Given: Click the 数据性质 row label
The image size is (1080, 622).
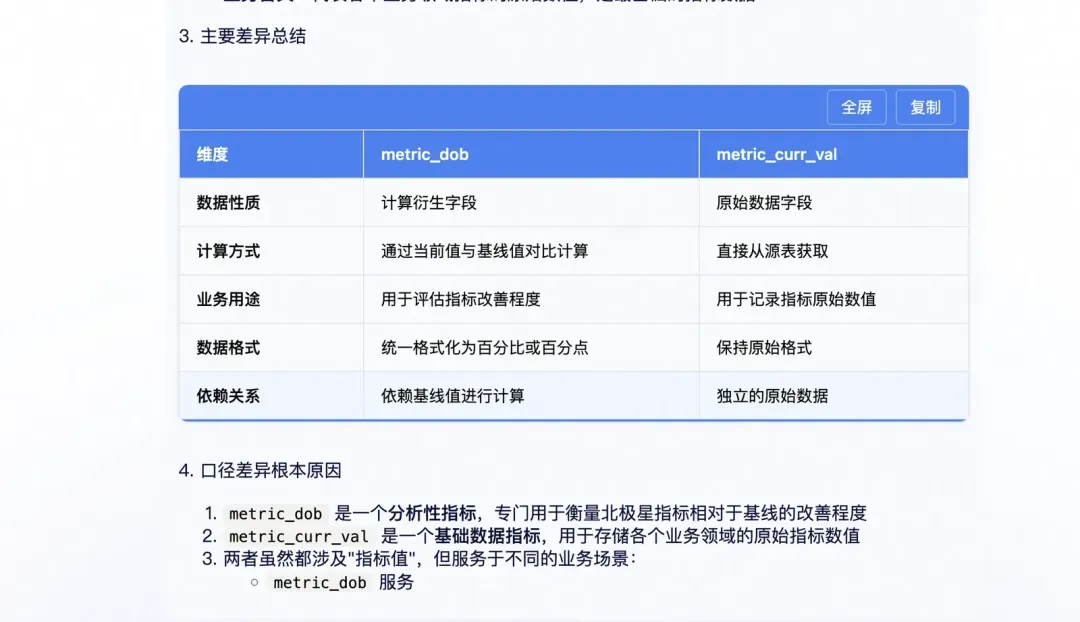Looking at the screenshot, I should (x=228, y=203).
